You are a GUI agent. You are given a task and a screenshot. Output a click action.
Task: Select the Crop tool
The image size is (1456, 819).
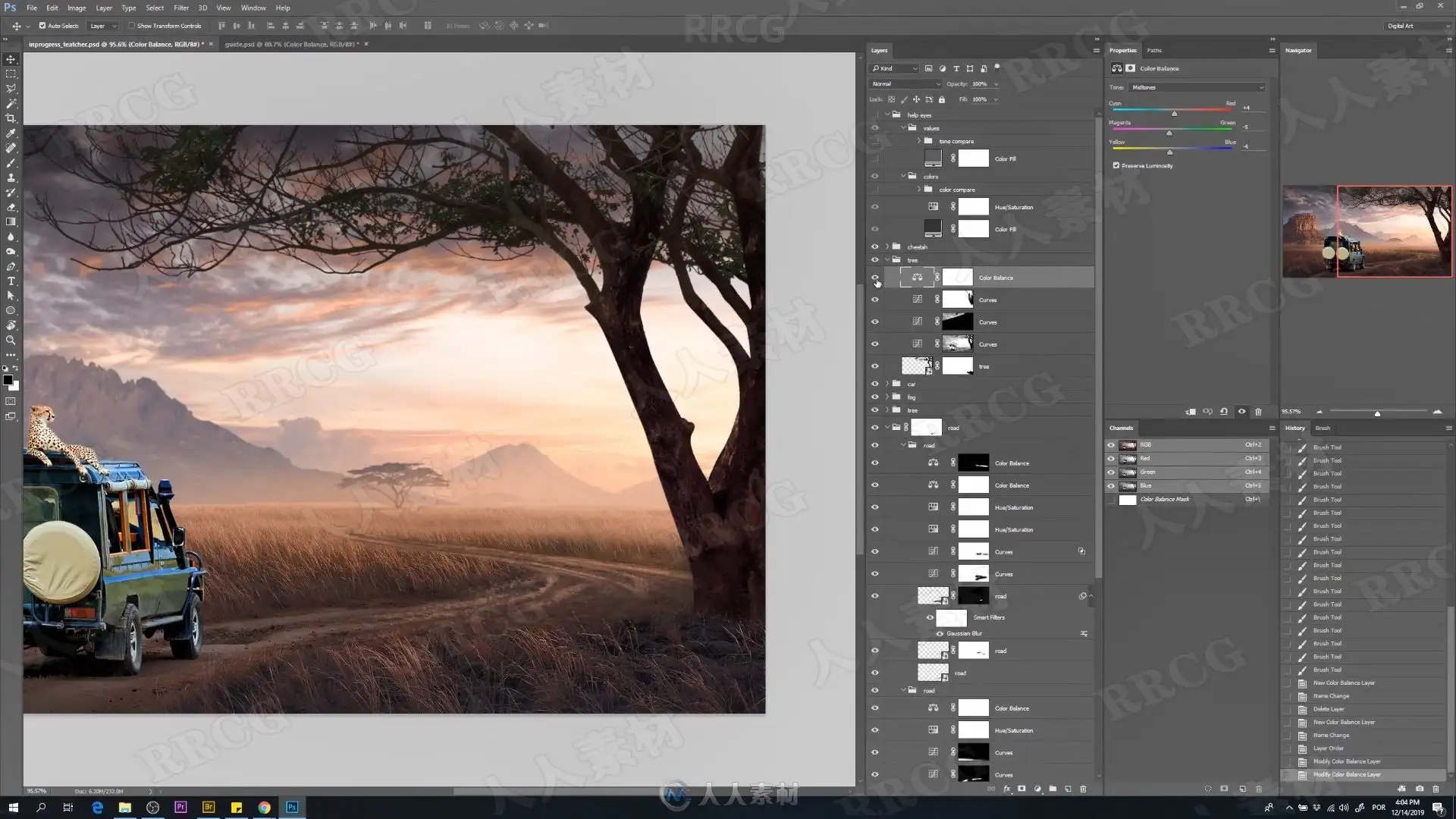[11, 118]
